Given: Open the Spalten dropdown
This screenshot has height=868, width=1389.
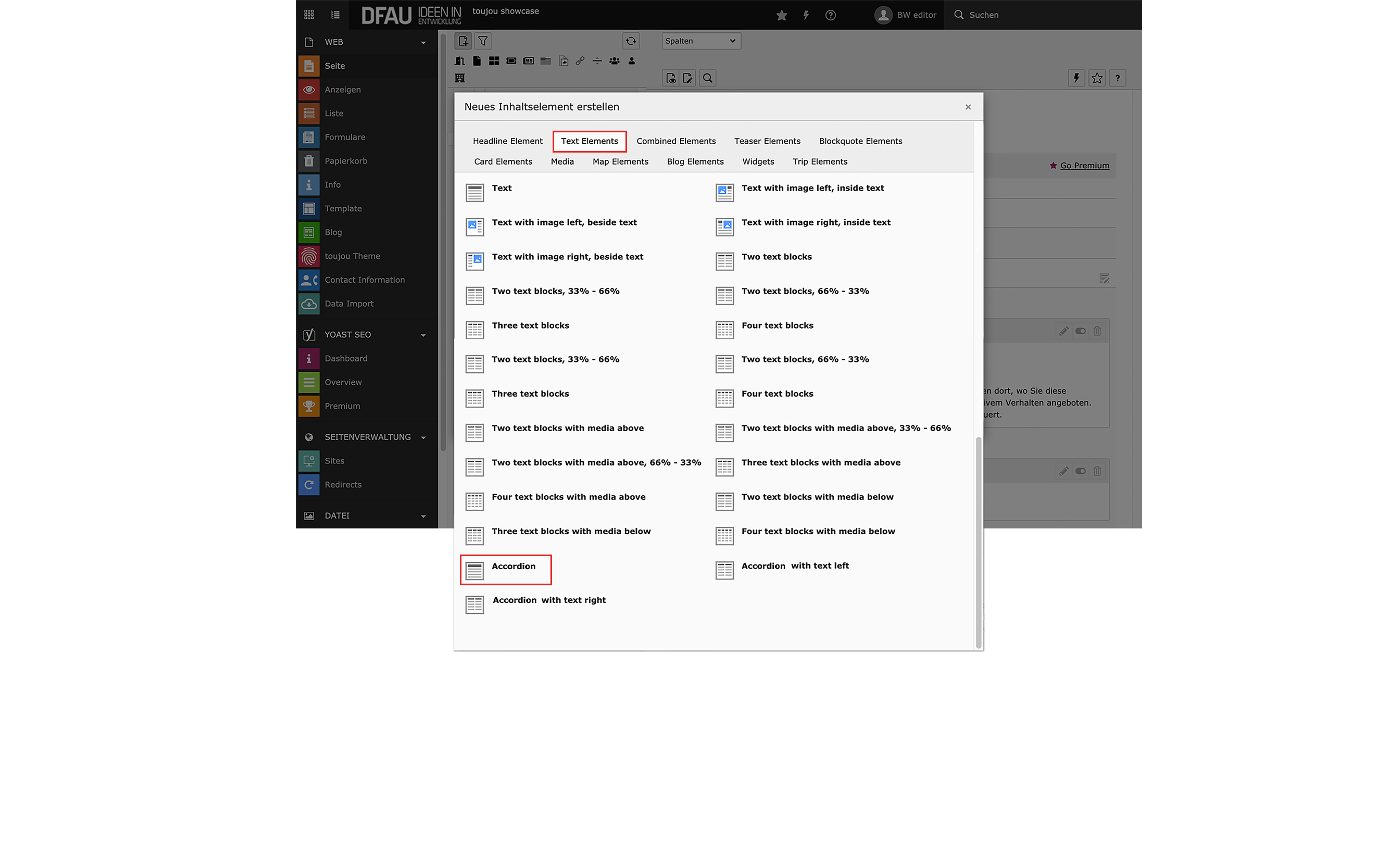Looking at the screenshot, I should tap(701, 41).
